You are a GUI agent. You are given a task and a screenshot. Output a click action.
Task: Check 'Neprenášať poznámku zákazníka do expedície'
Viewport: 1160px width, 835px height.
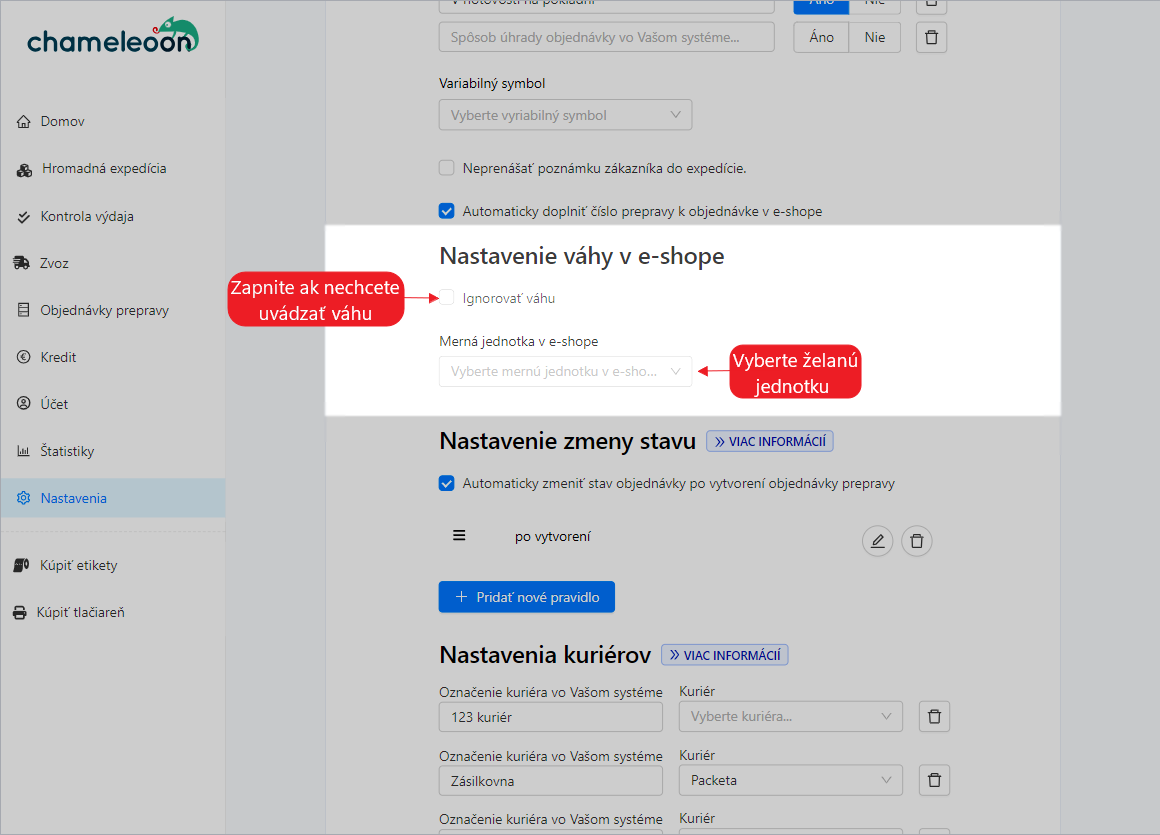(x=447, y=168)
